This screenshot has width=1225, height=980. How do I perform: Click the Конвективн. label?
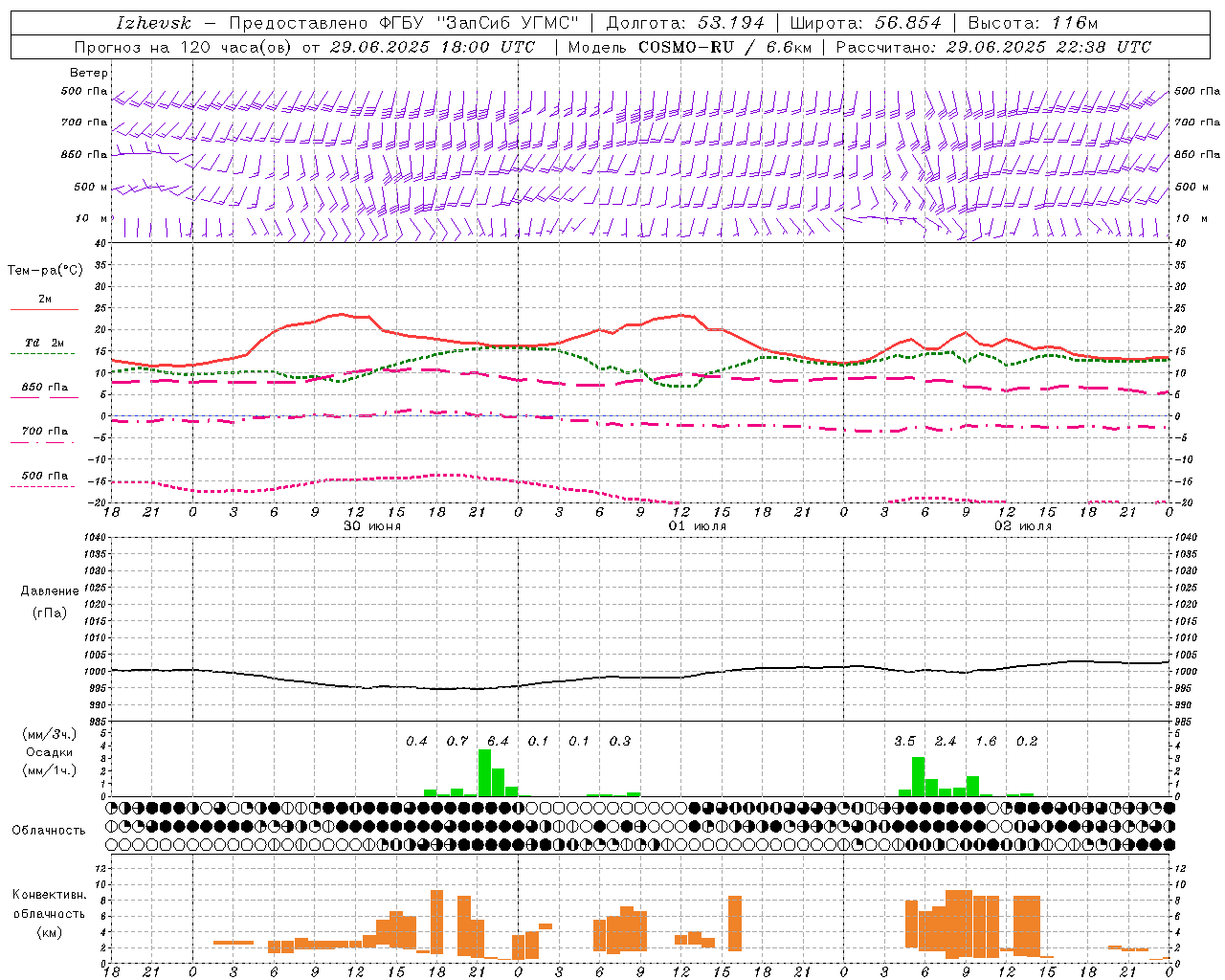tap(49, 895)
